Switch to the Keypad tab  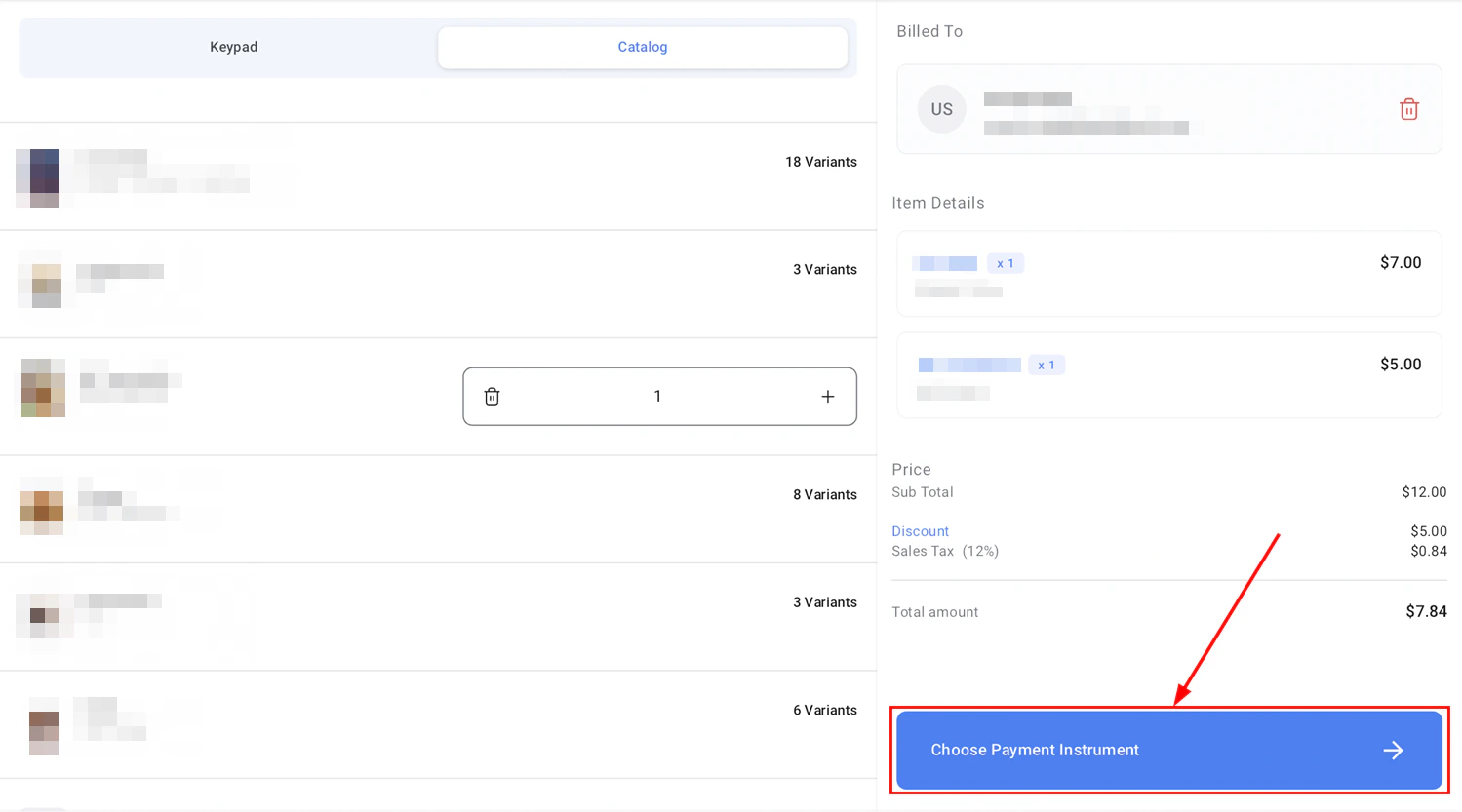pyautogui.click(x=233, y=46)
